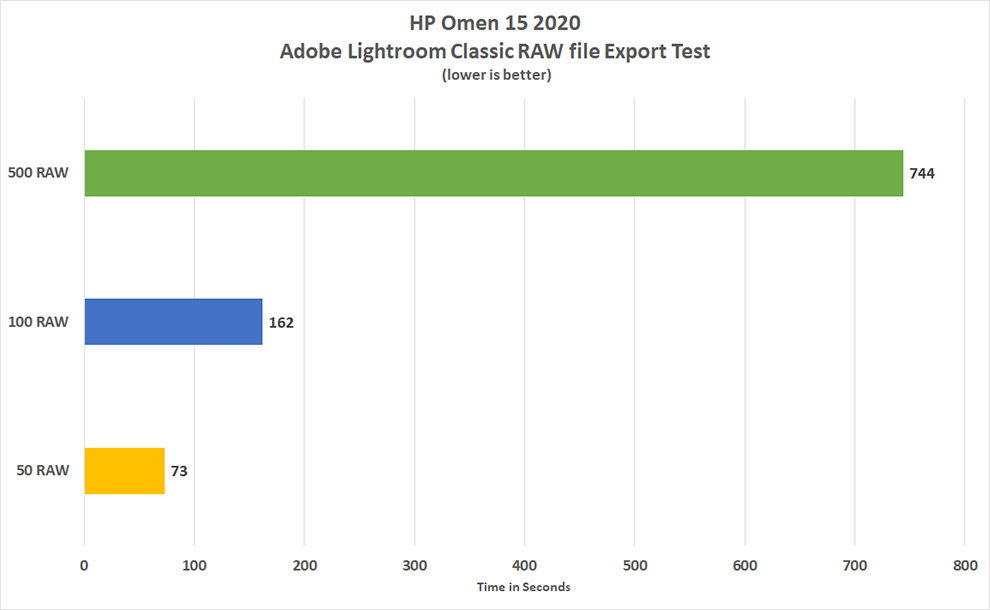Click the '400' axis tick label

[x=525, y=565]
